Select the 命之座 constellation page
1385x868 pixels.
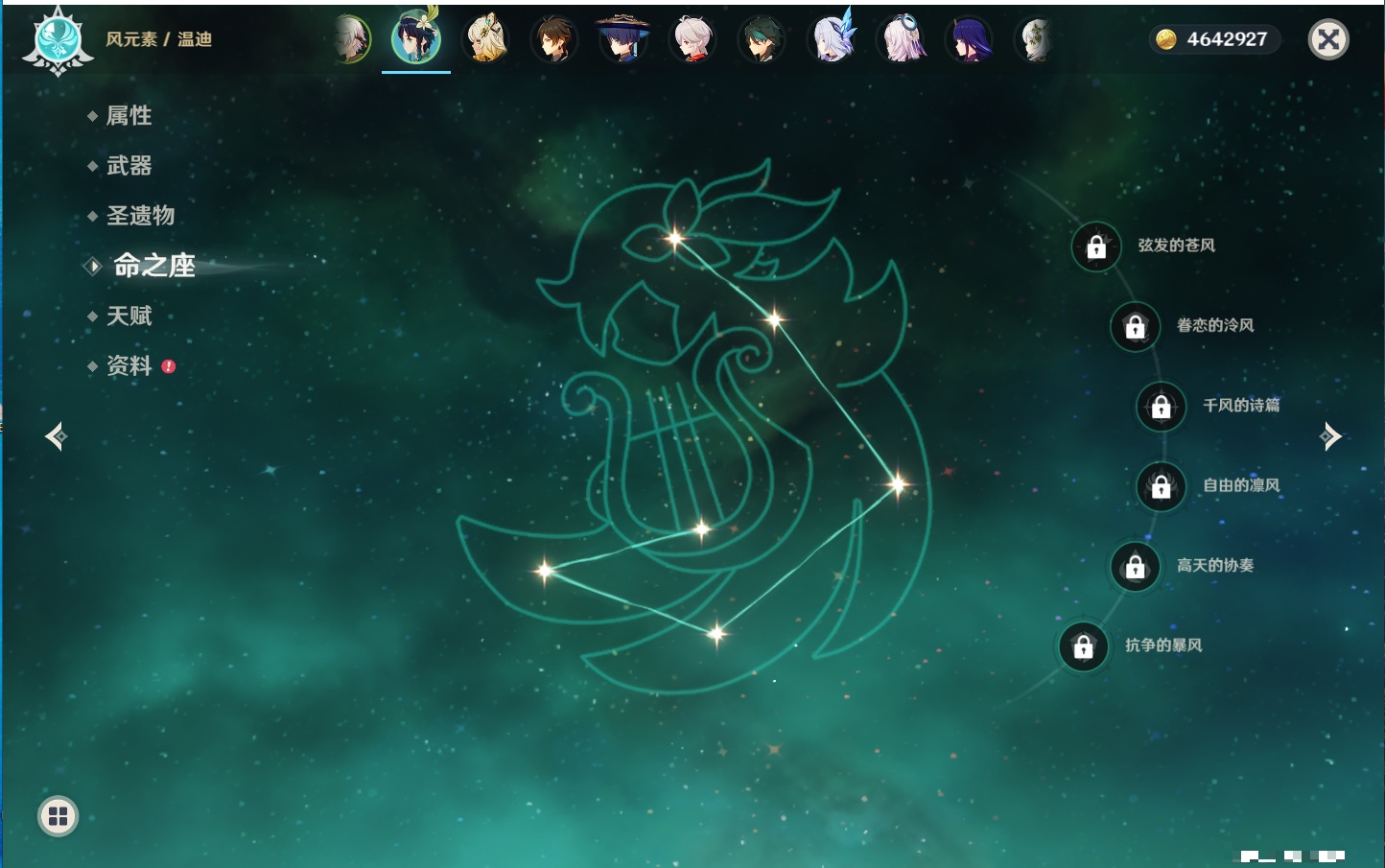click(x=153, y=266)
